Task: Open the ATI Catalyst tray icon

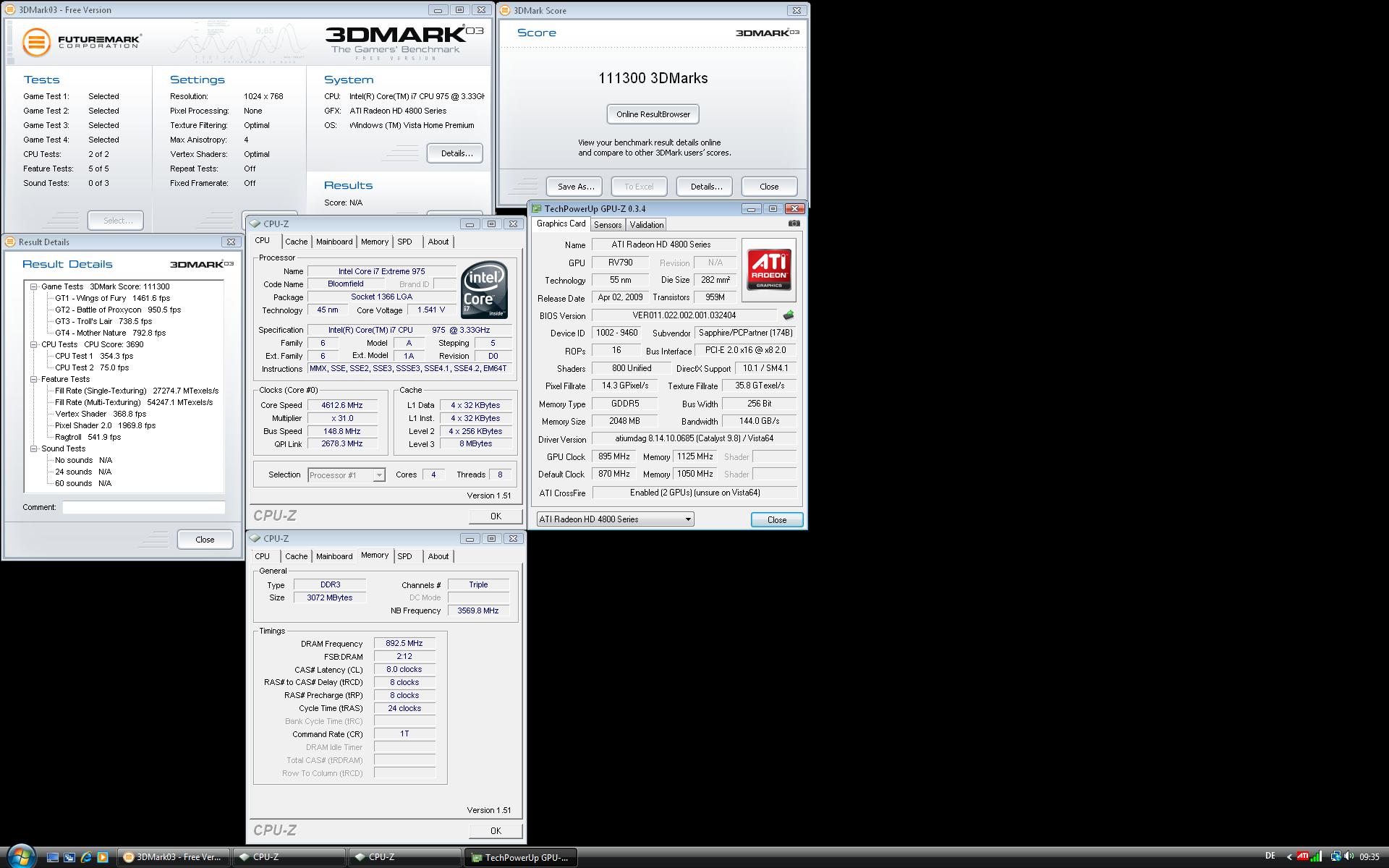Action: [1302, 856]
